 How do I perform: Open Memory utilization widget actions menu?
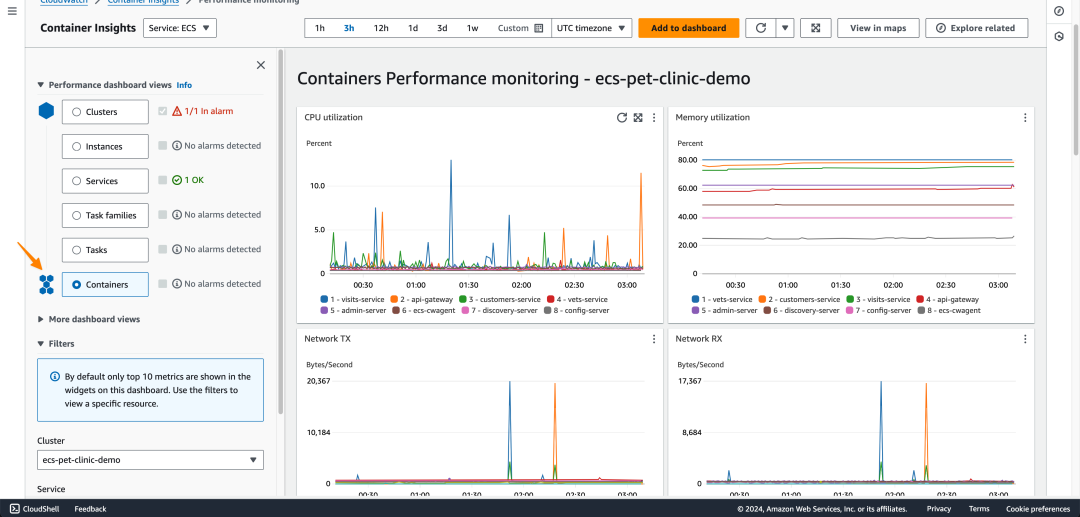coord(1025,118)
